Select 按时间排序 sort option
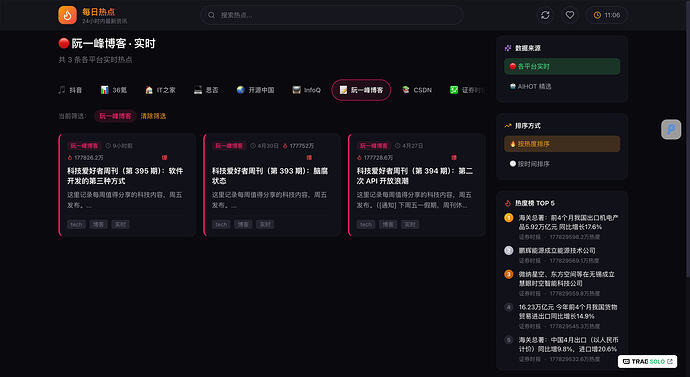This screenshot has width=690, height=377. [x=562, y=164]
